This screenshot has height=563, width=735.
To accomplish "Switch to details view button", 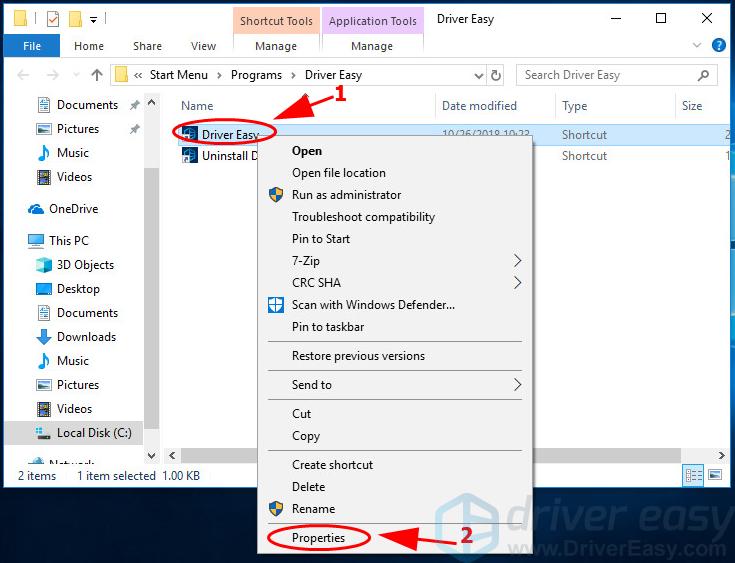I will click(x=693, y=476).
